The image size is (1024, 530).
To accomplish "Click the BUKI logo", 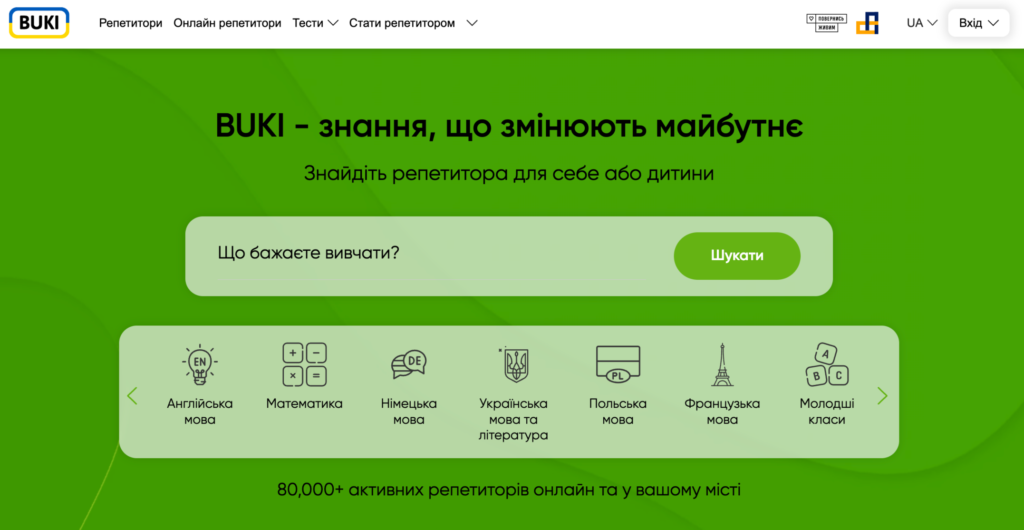I will tap(39, 23).
